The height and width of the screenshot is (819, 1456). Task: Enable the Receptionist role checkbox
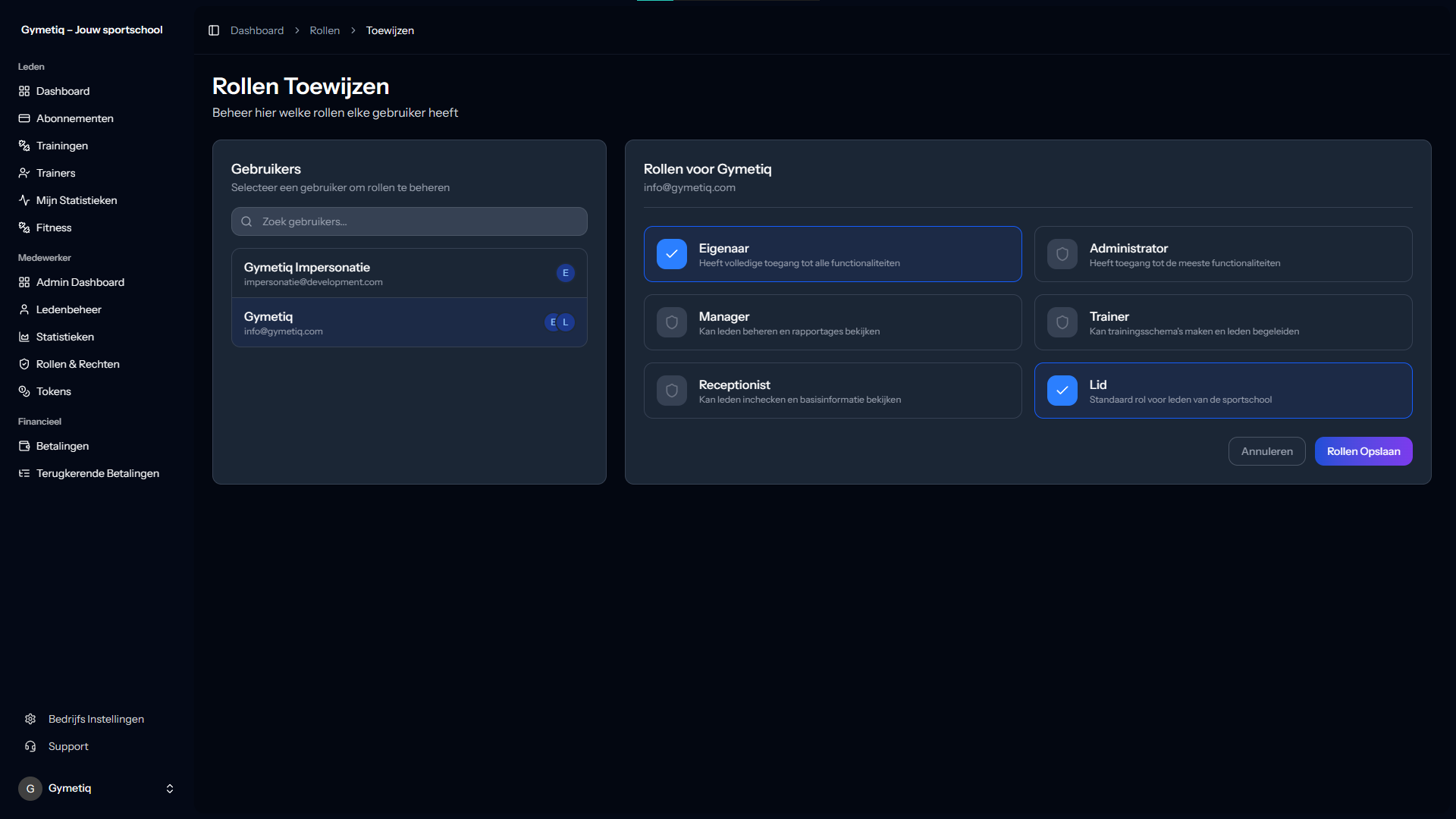coord(672,391)
